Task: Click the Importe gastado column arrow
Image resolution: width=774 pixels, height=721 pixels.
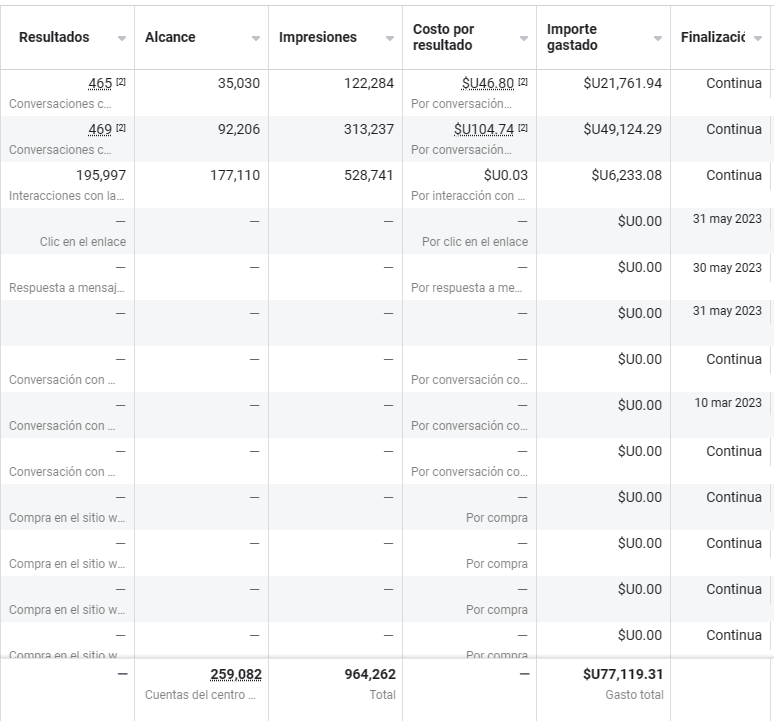Action: pyautogui.click(x=658, y=38)
